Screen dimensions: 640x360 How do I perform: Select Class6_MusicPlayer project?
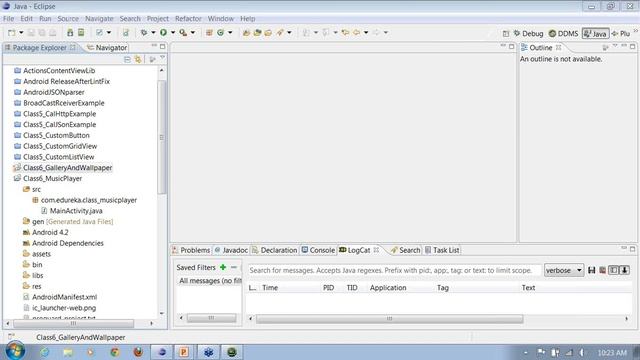point(52,179)
